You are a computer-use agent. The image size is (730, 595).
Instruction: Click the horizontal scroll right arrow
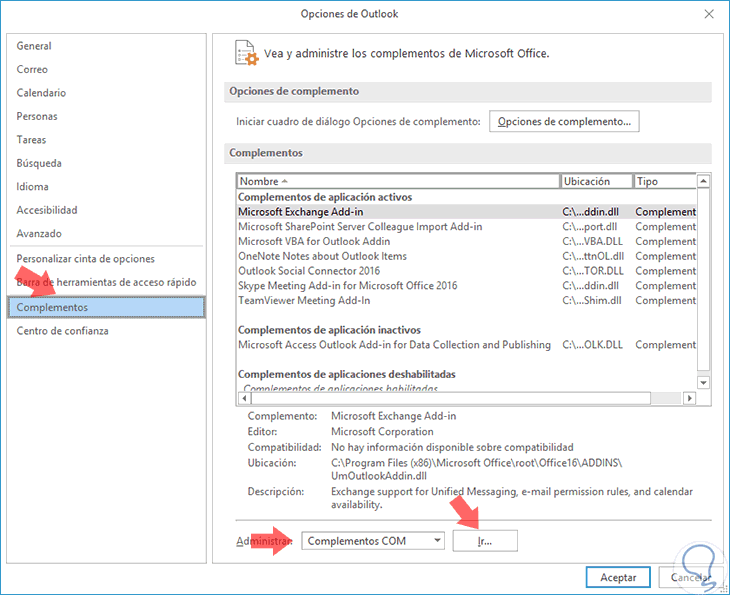[689, 398]
